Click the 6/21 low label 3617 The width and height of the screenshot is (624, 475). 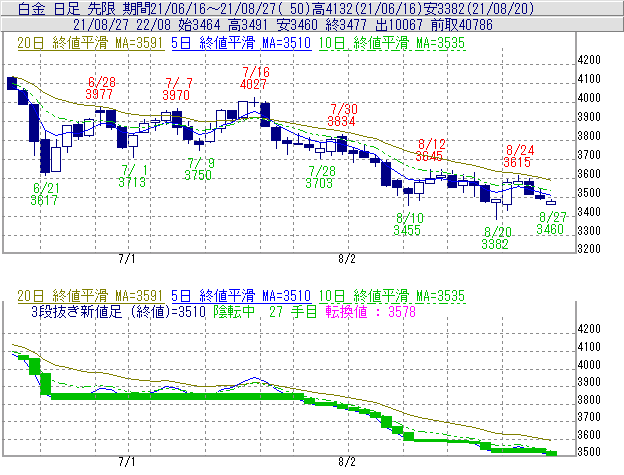44,200
